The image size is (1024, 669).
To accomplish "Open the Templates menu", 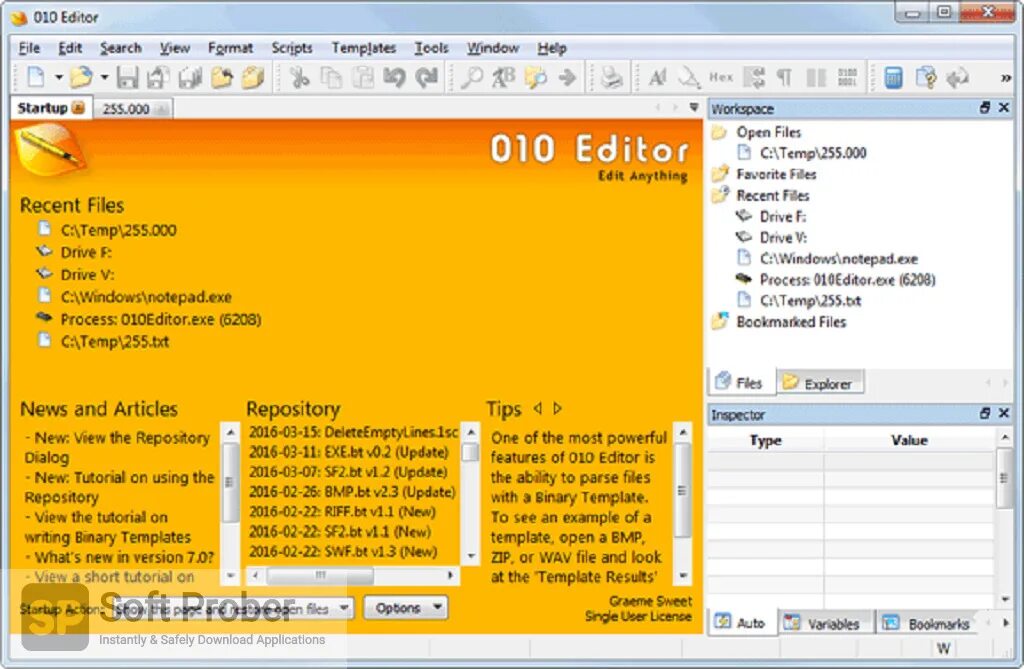I will point(364,48).
